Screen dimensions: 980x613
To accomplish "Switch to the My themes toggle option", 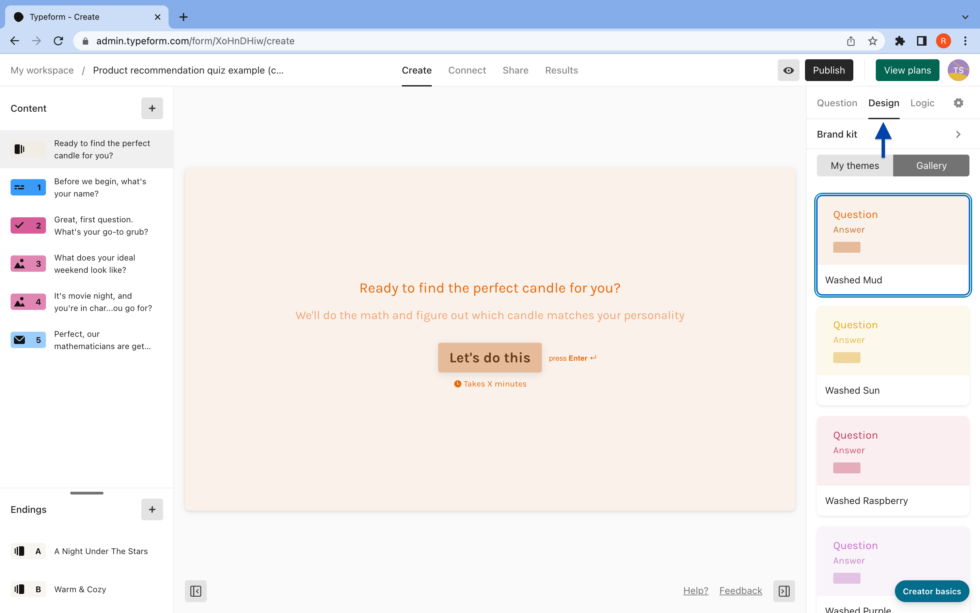I will pos(855,165).
